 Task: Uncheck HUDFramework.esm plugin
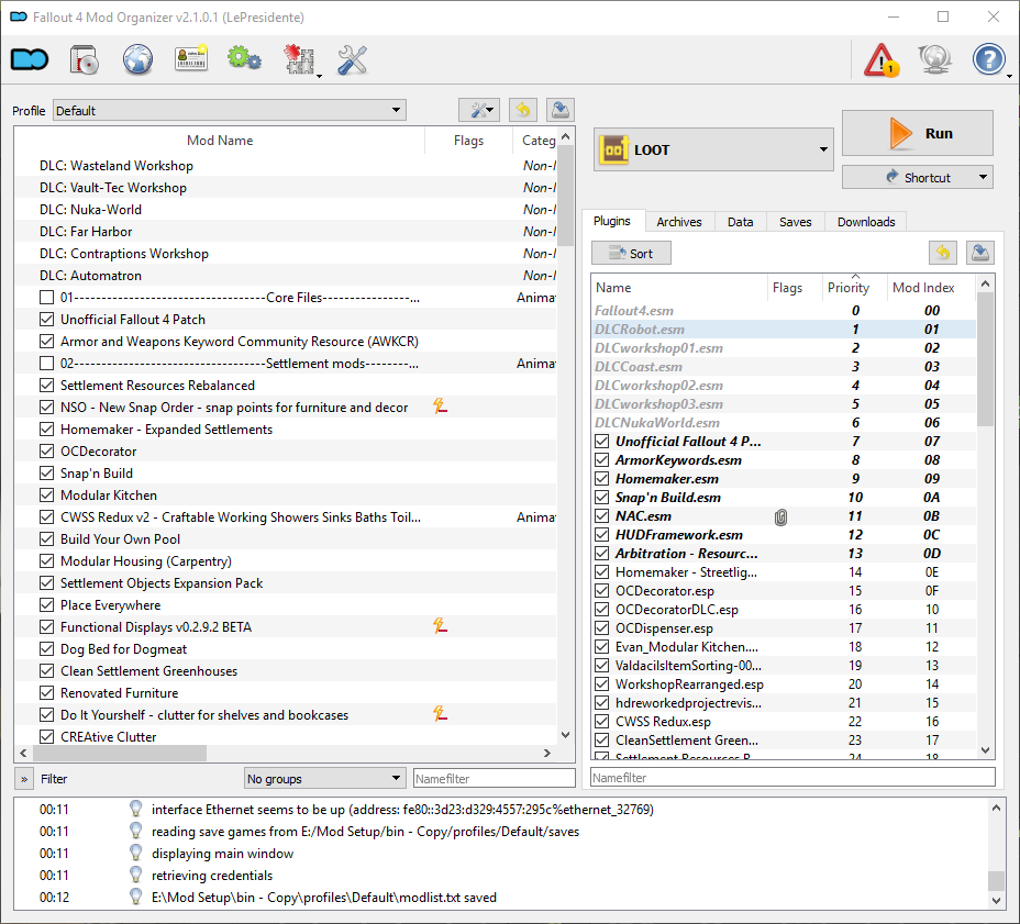pos(602,535)
